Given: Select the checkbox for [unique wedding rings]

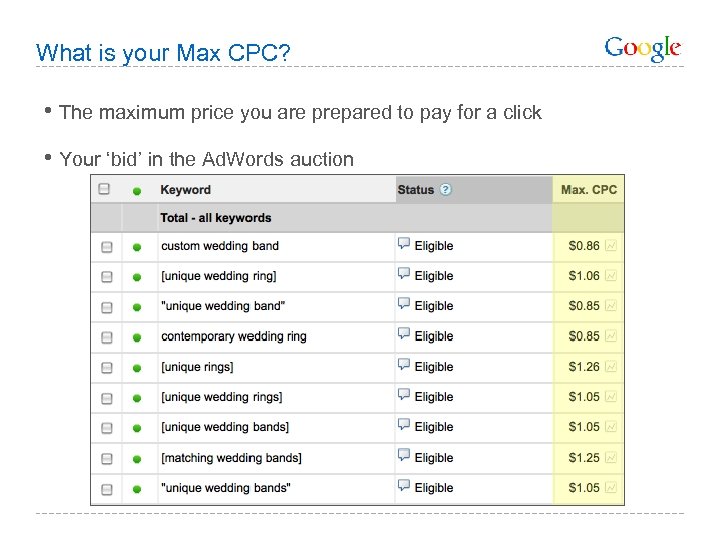Looking at the screenshot, I should tap(106, 398).
